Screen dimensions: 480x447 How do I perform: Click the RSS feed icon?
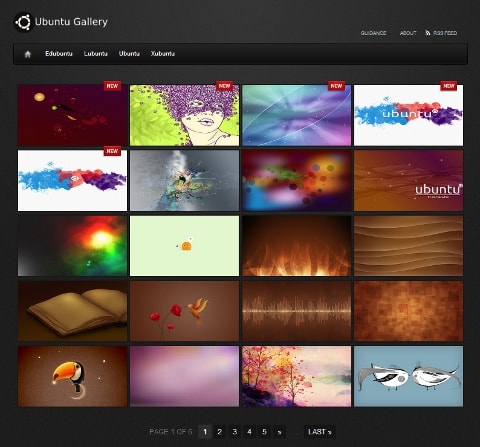coord(428,33)
